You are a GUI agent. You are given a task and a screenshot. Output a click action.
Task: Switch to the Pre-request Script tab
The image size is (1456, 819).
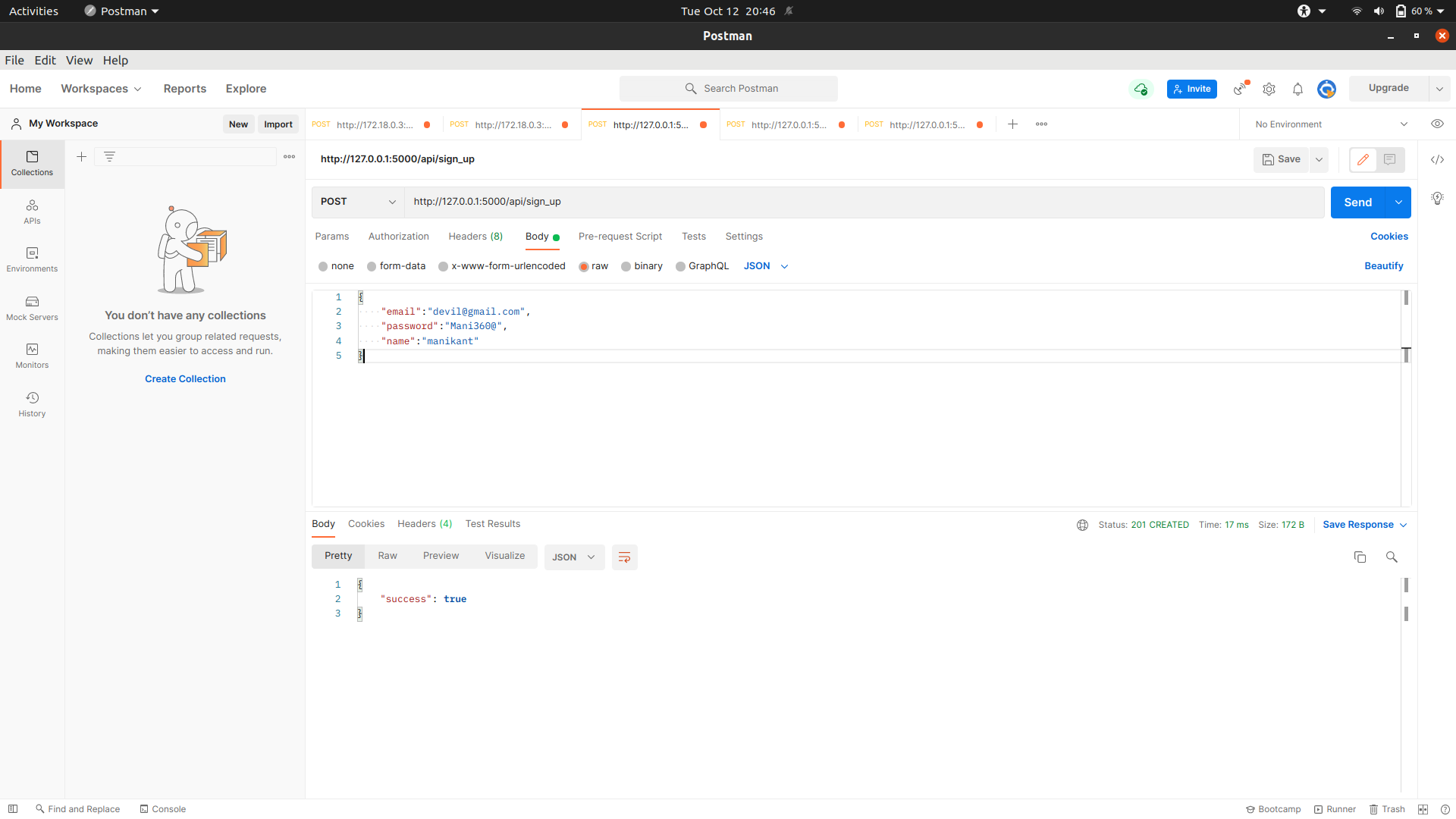620,237
